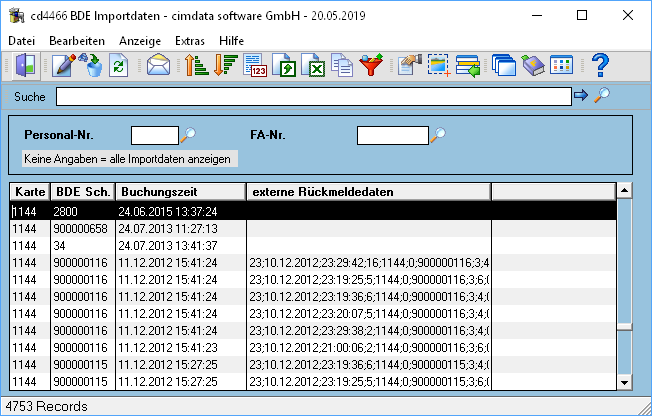Click the blue arrow beside the Suche field
652x416 pixels.
pos(580,95)
